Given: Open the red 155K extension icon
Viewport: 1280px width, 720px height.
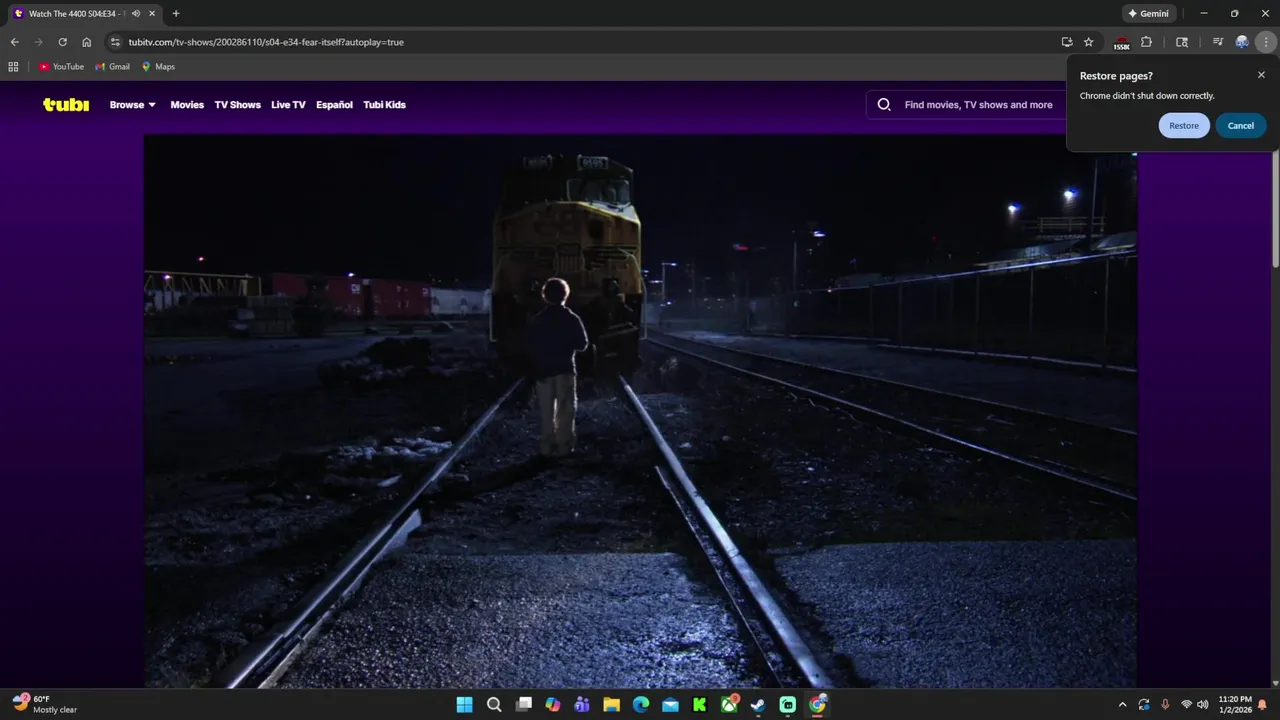Looking at the screenshot, I should 1122,43.
